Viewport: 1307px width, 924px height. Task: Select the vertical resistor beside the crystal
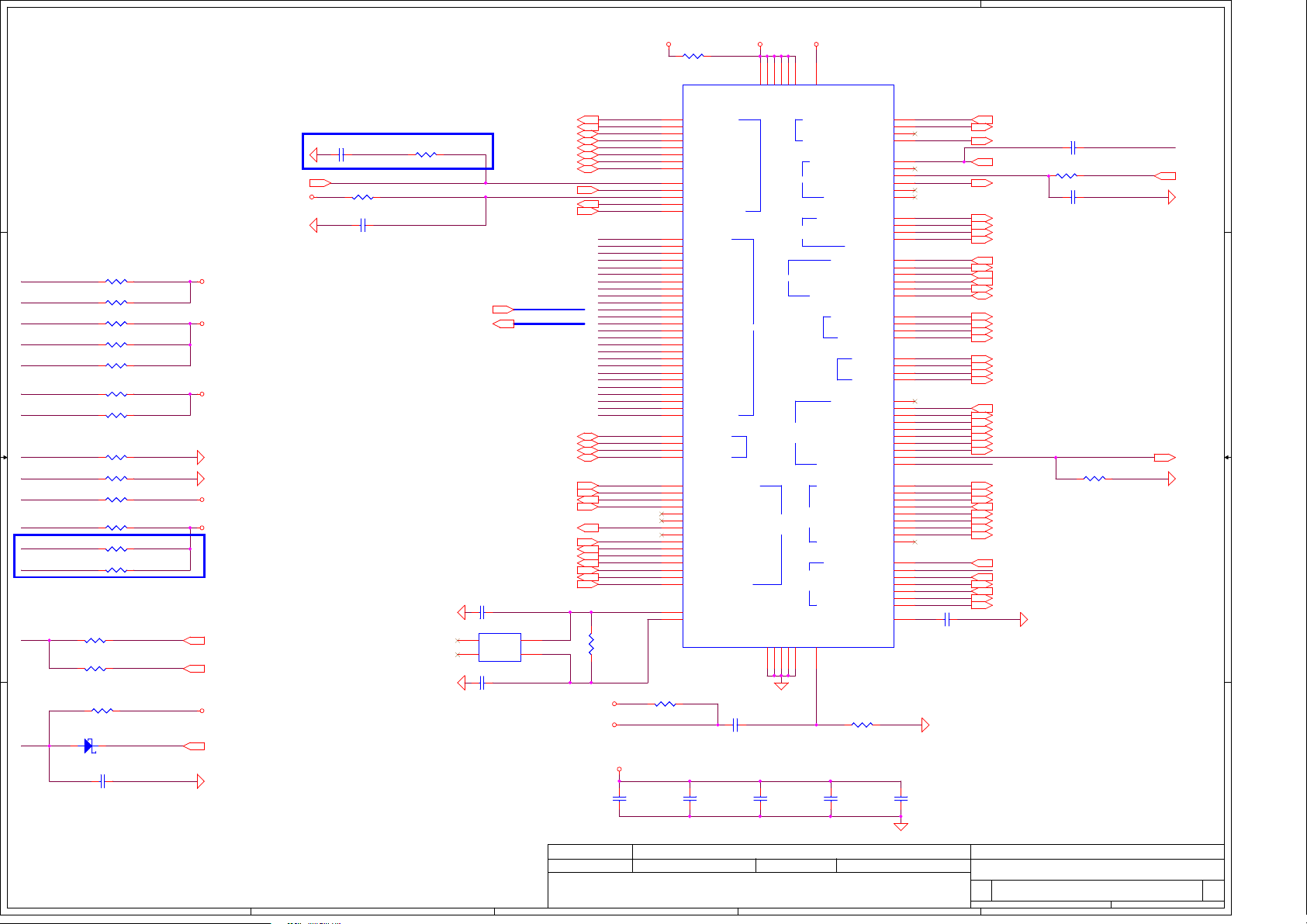tap(591, 644)
